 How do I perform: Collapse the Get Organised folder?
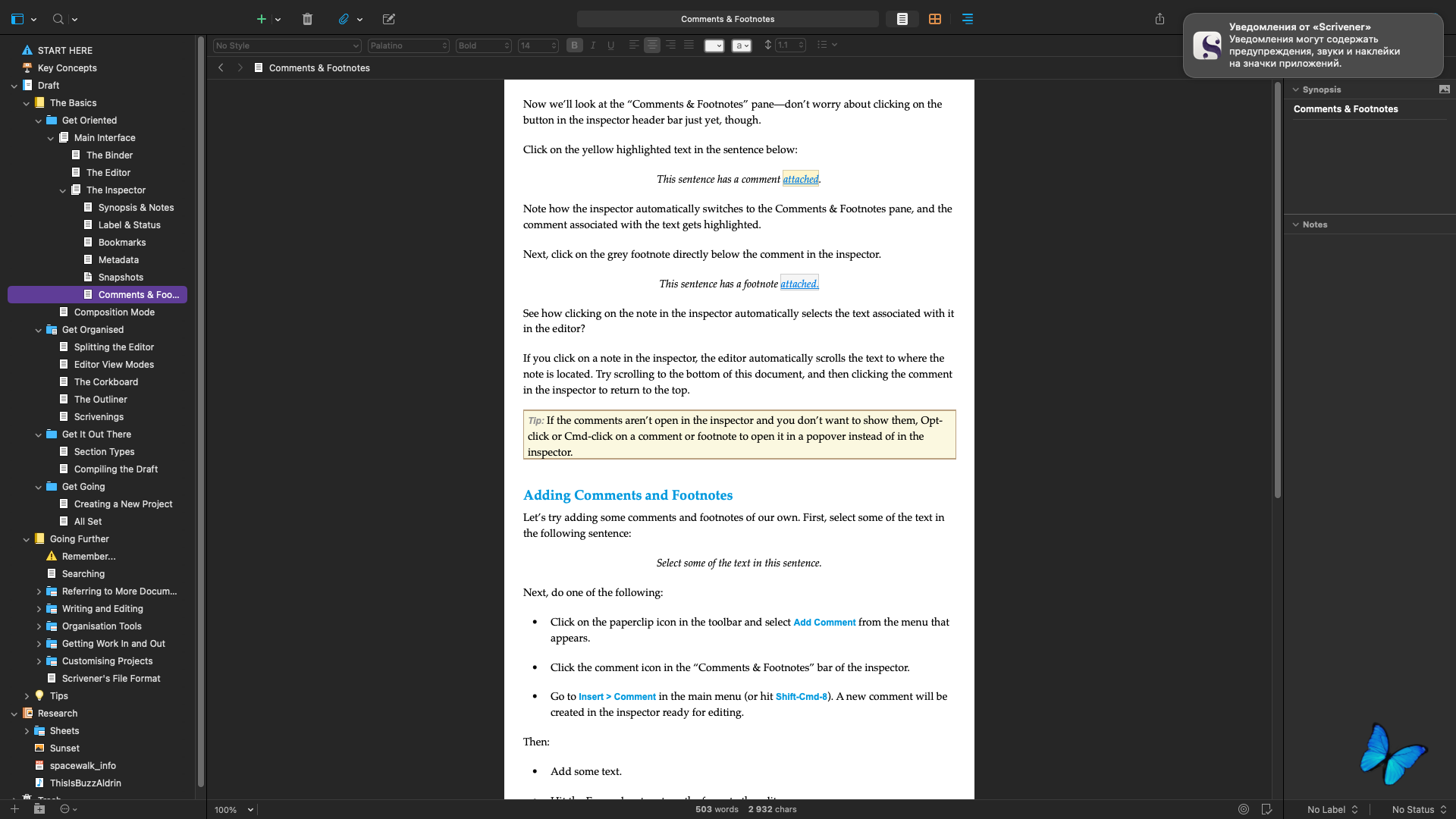coord(39,330)
